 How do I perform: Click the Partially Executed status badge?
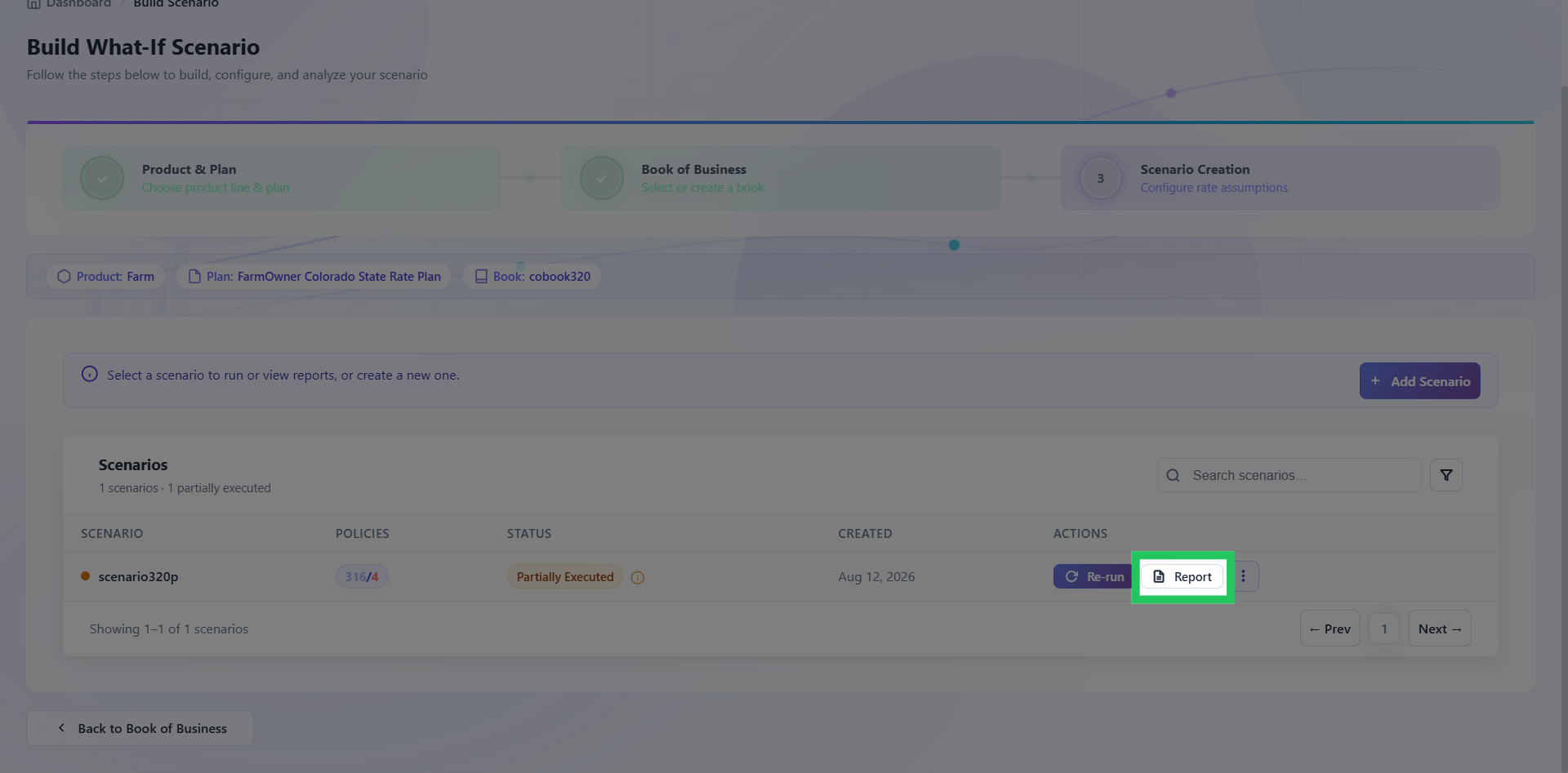click(x=565, y=577)
